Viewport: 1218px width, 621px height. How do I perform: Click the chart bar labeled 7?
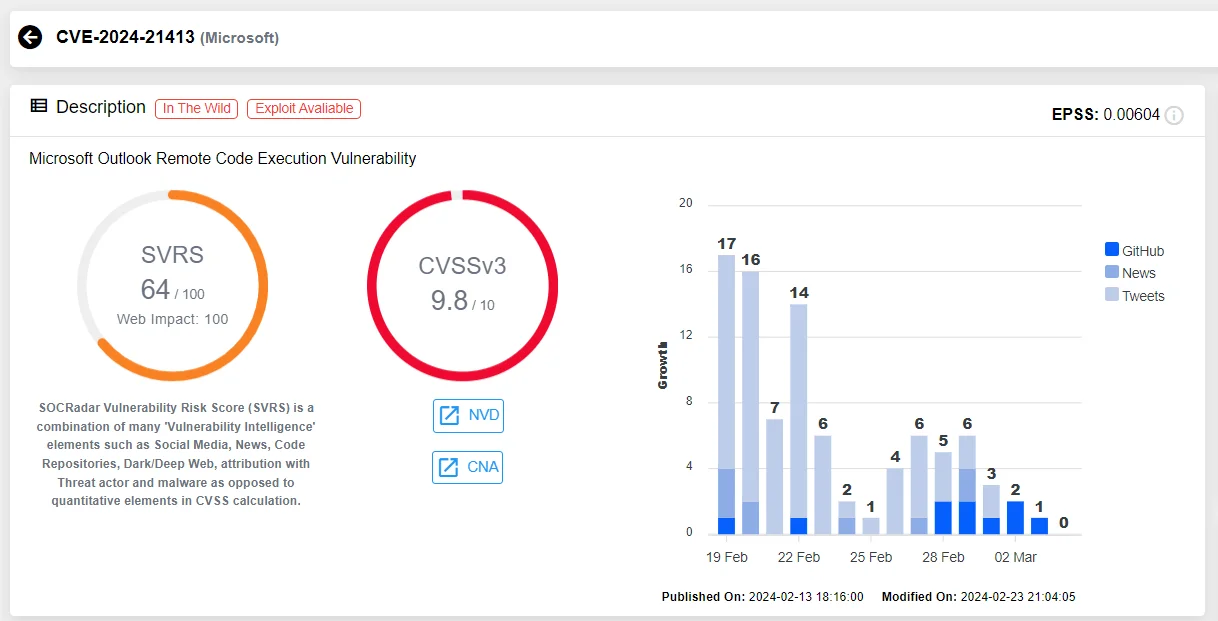(x=775, y=477)
